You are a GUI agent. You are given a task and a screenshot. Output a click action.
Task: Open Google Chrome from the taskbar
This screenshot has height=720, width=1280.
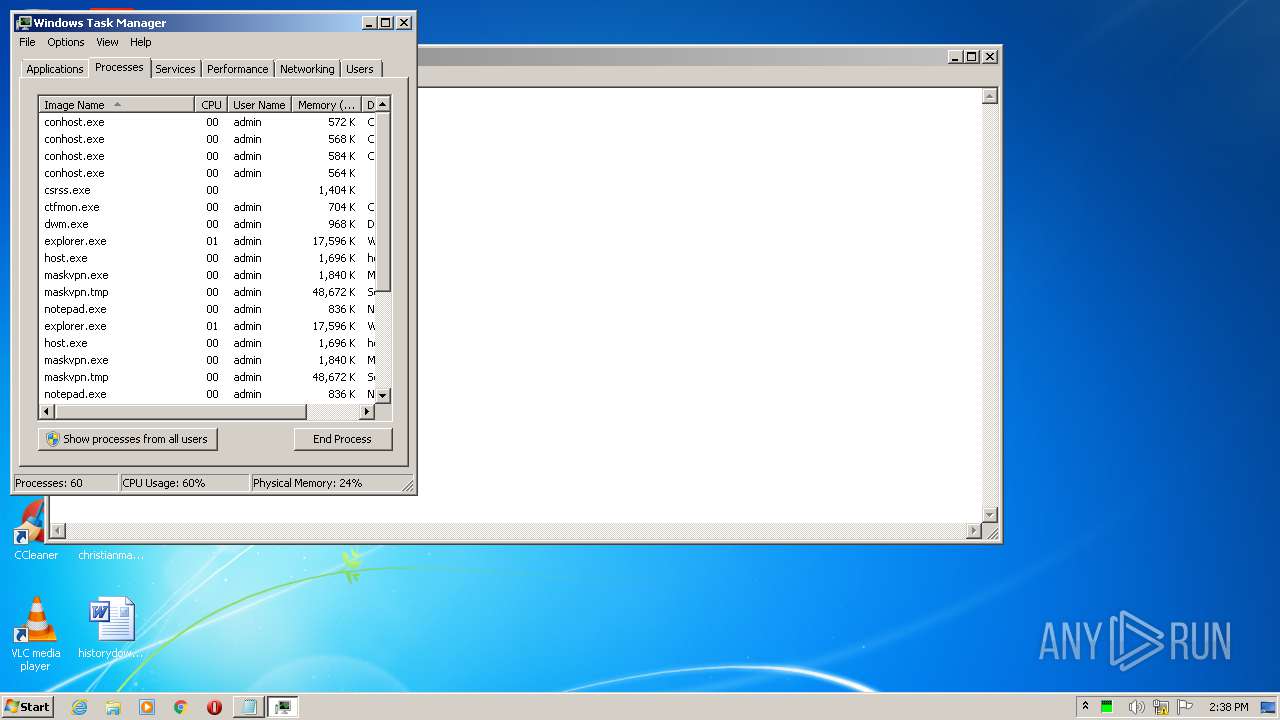click(x=181, y=707)
